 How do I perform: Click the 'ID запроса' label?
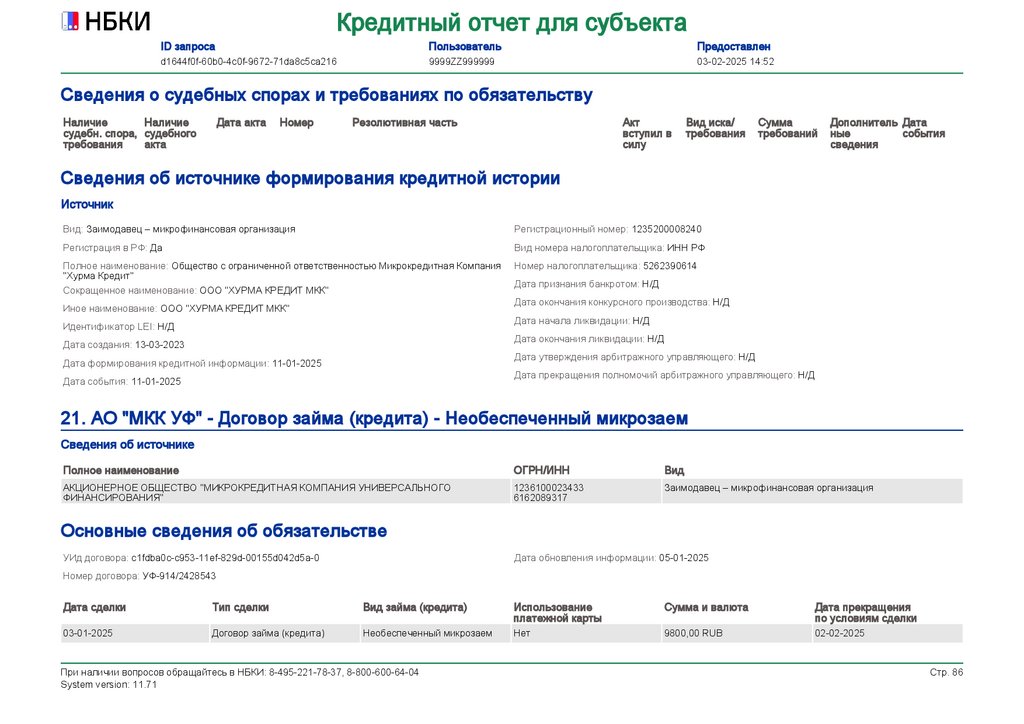[187, 46]
